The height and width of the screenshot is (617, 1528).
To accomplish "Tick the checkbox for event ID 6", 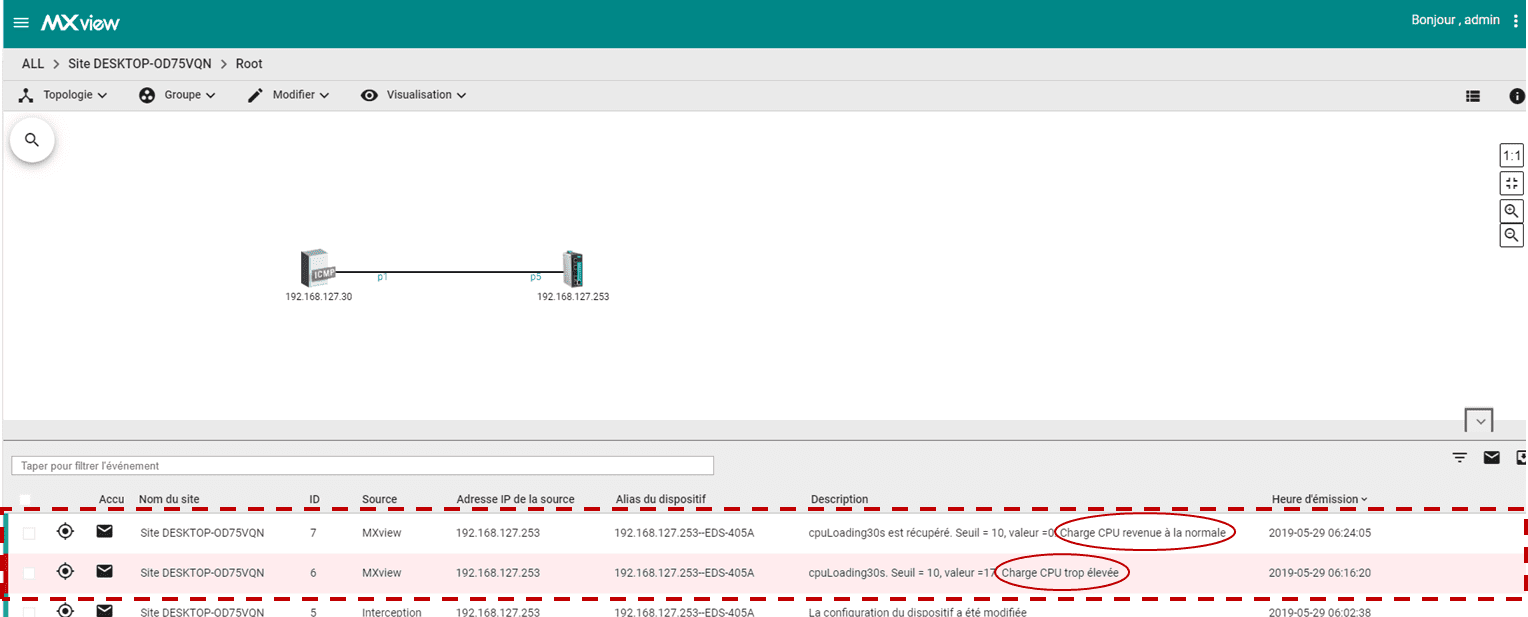I will (29, 573).
